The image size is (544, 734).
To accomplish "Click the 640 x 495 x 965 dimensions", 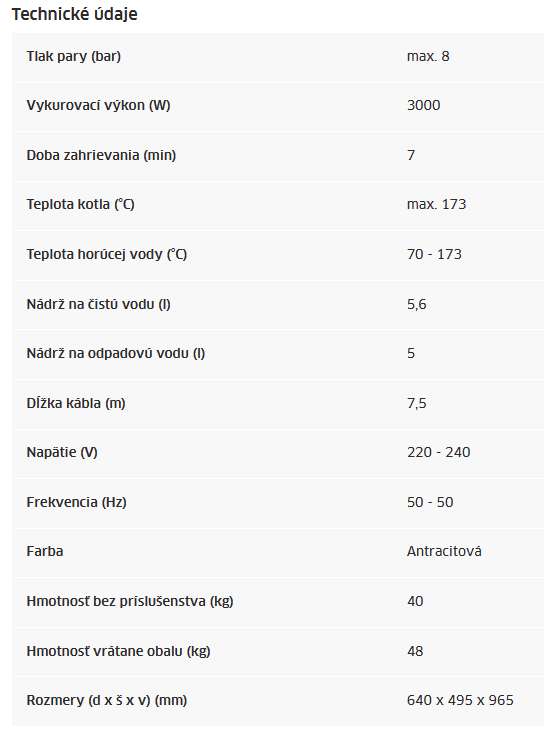I will click(x=460, y=700).
